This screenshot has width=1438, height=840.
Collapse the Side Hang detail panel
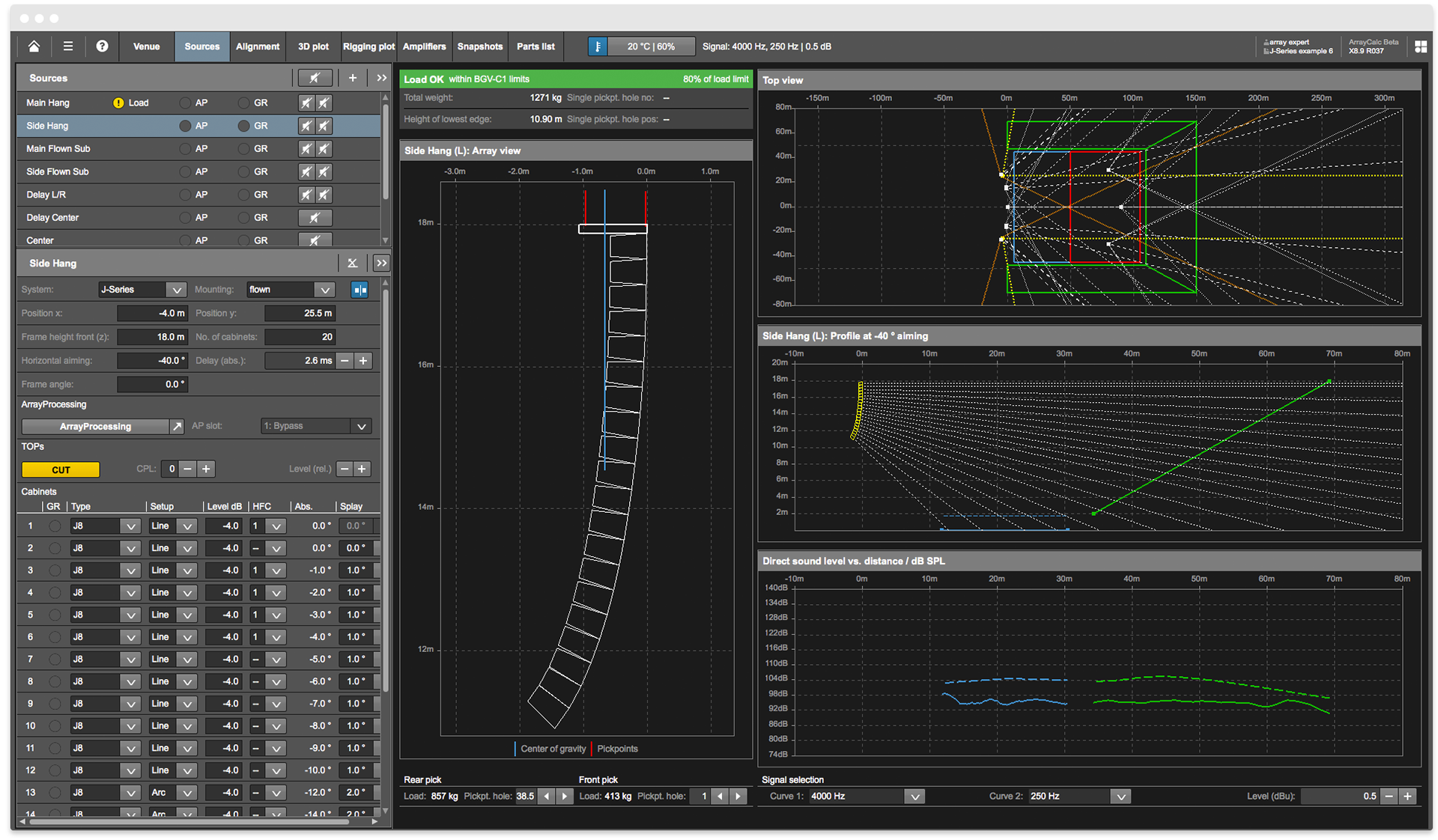tap(381, 263)
